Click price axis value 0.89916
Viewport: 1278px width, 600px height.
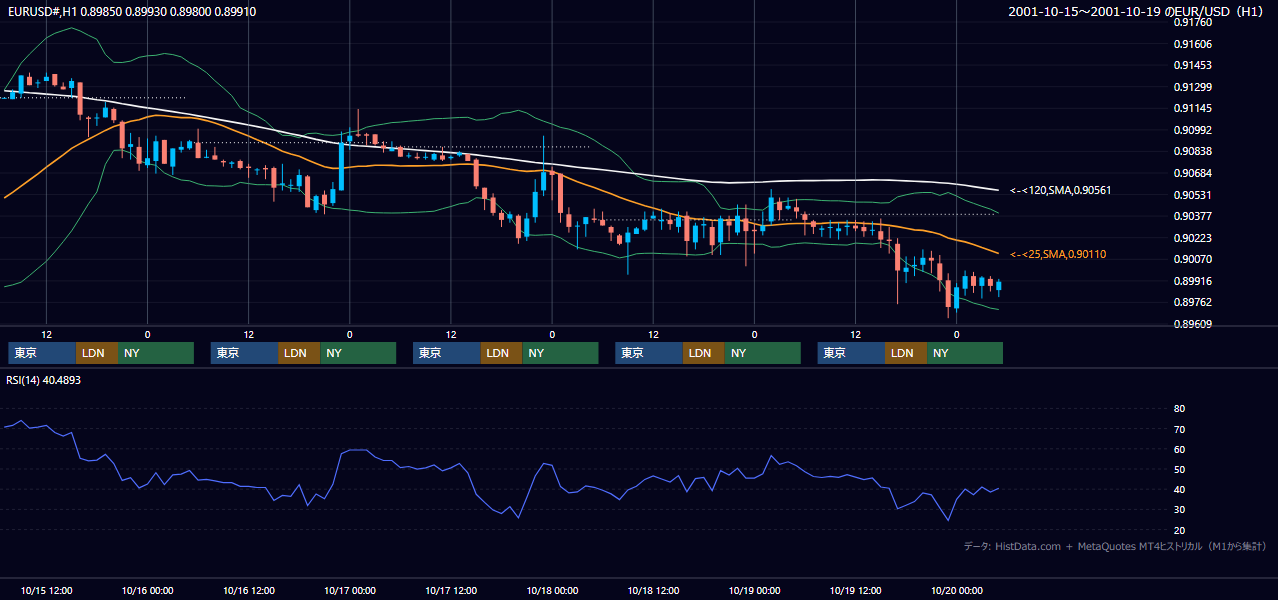click(x=1193, y=281)
